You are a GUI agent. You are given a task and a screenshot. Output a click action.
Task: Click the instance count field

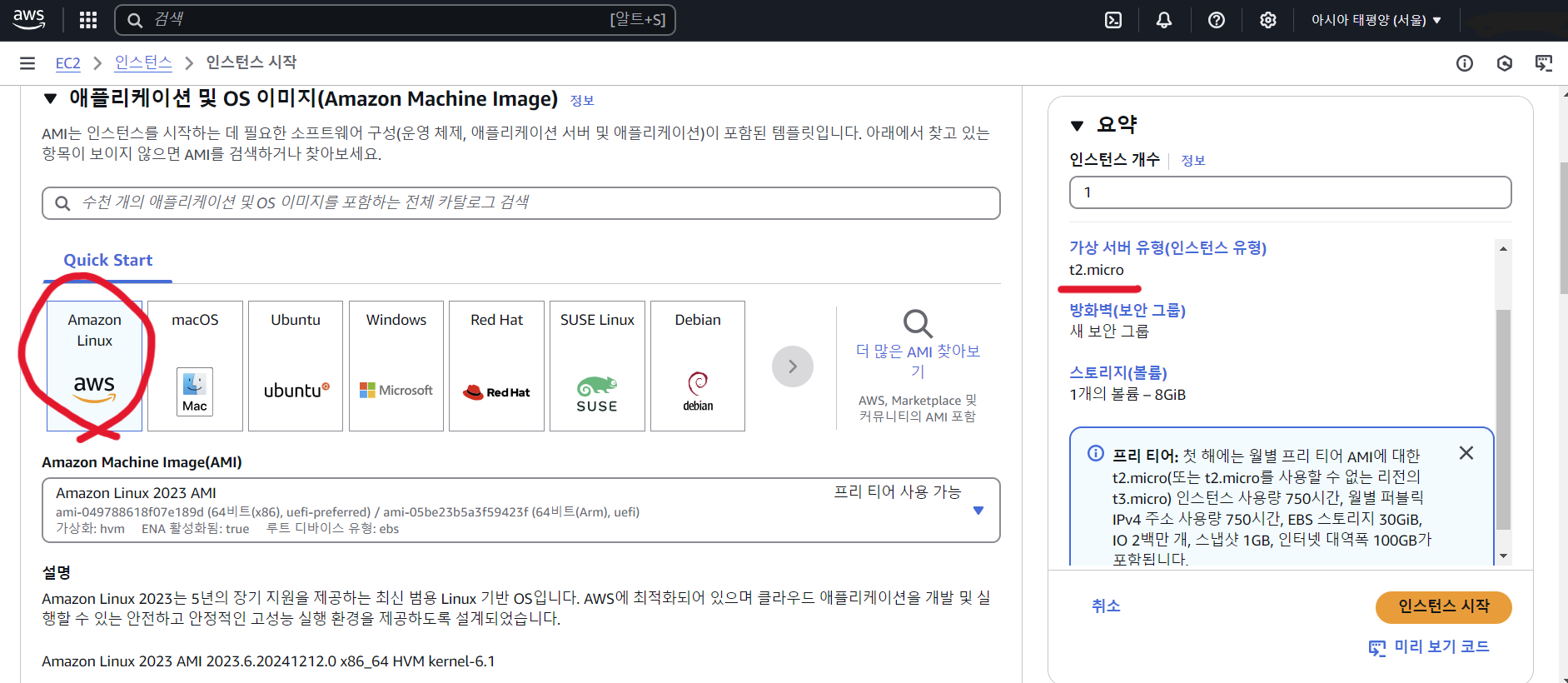click(x=1290, y=192)
